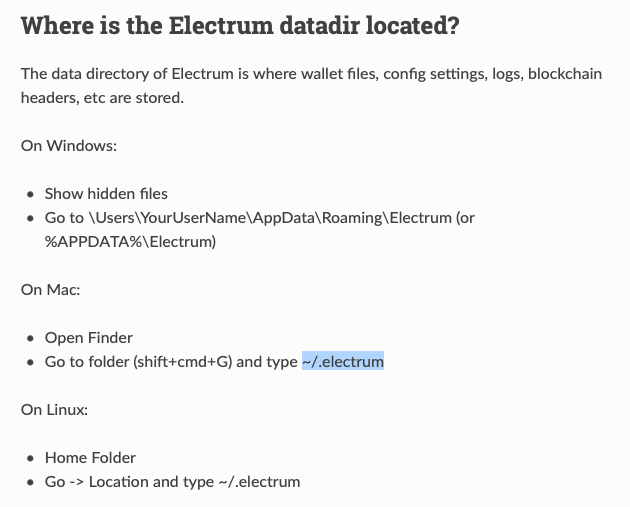Click the bullet before "Show hidden files"
Viewport: 630px width, 507px height.
tap(32, 195)
